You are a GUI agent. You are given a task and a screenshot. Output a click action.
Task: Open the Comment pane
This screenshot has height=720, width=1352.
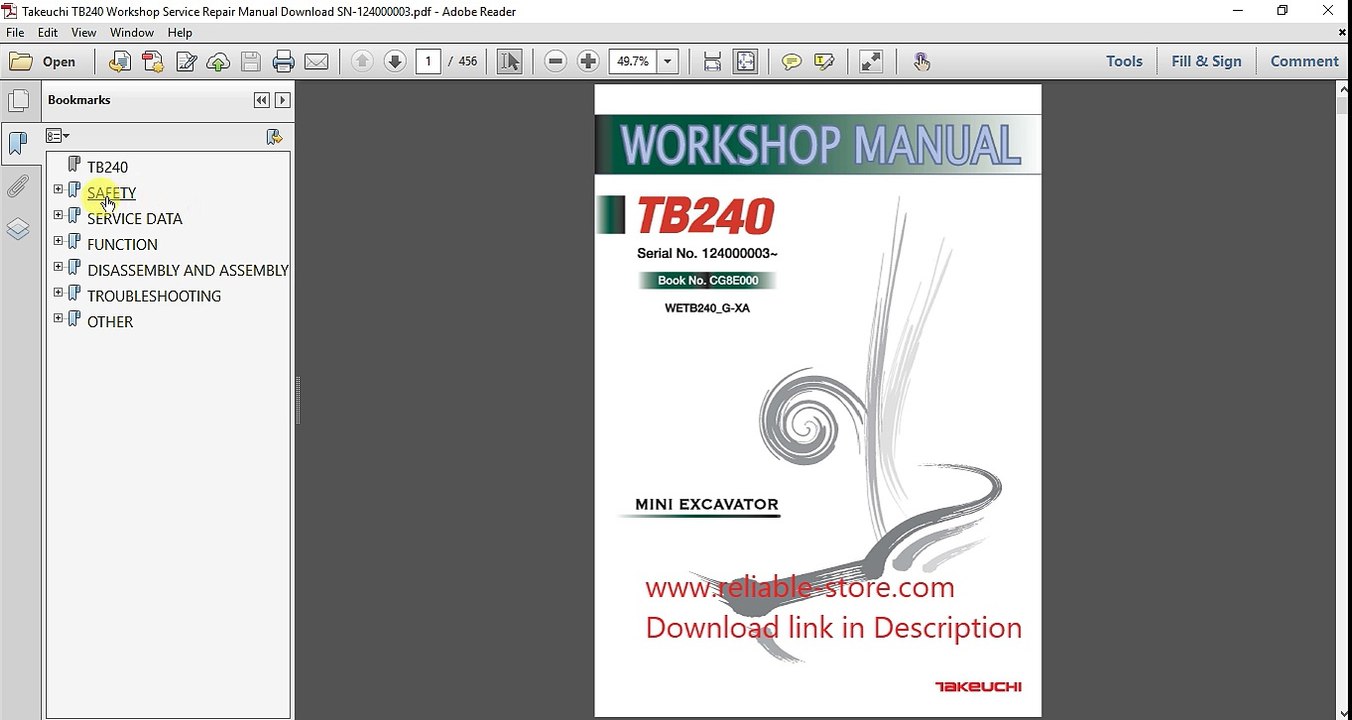[x=1304, y=61]
